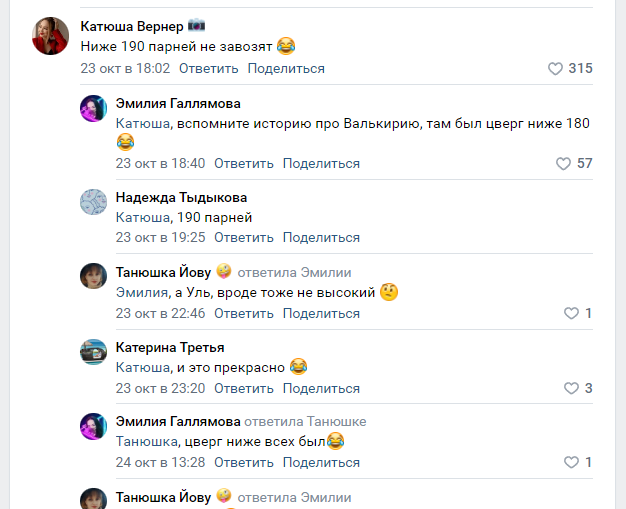The width and height of the screenshot is (626, 509).
Task: Click heart on Танюшка's comment about Уль
Action: coord(571,313)
